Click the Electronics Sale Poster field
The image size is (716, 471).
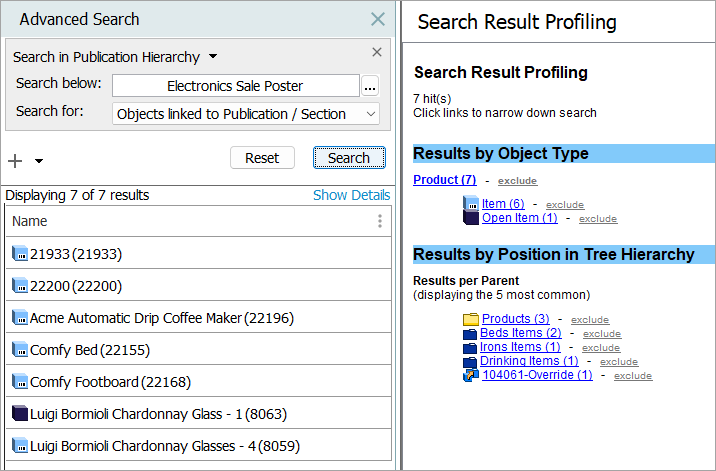[235, 86]
